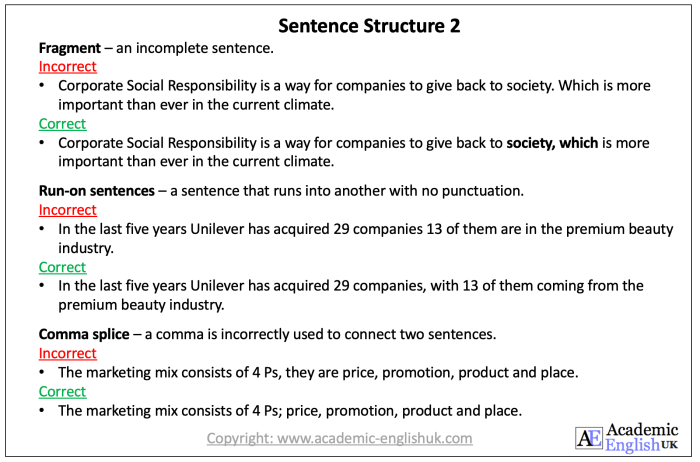Viewport: 700px width, 462px height.
Task: Click the Incorrect label under Comma splice
Action: click(x=67, y=353)
